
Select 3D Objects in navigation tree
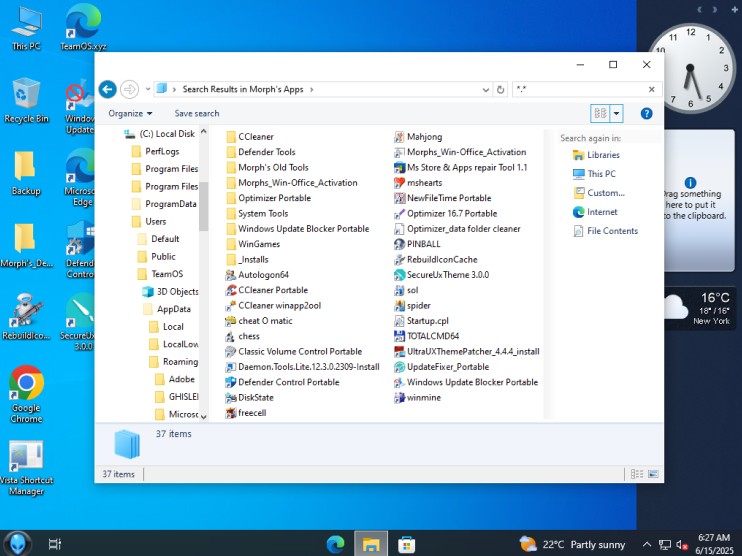(171, 291)
